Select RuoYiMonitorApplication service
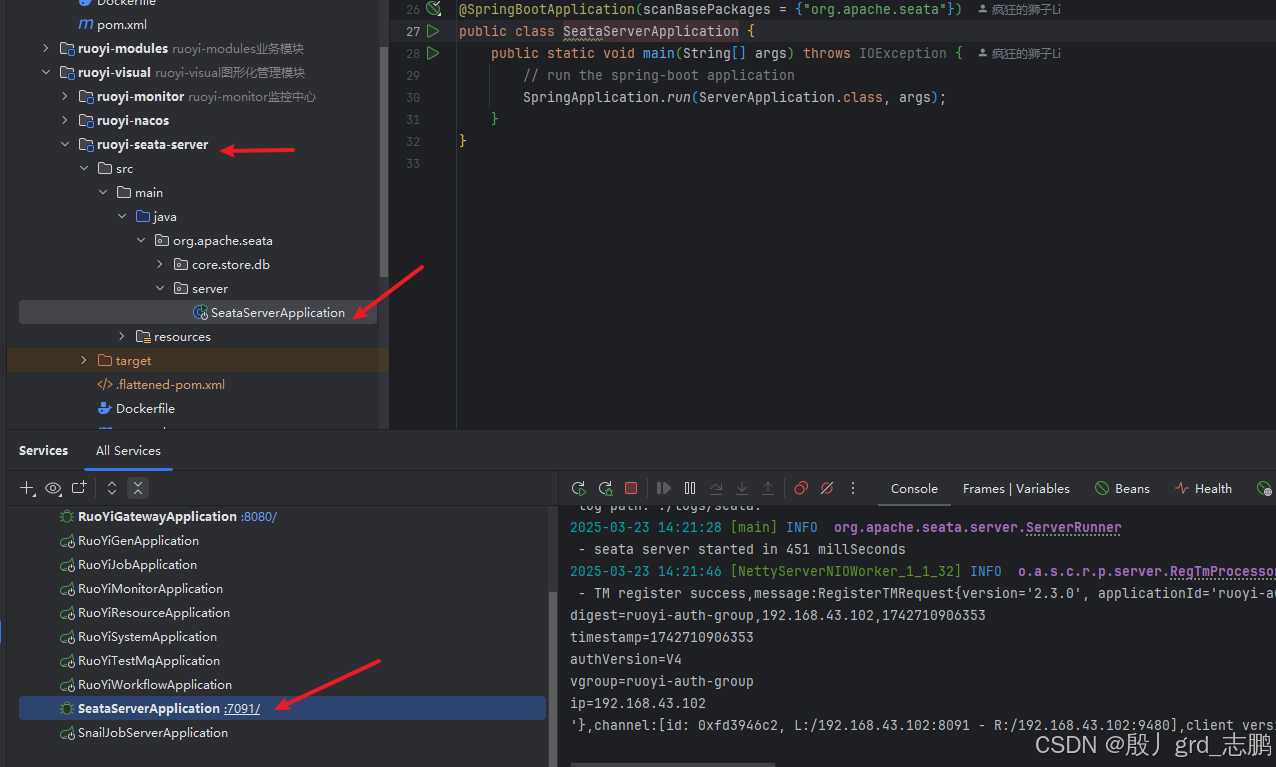Viewport: 1276px width, 767px height. (150, 588)
